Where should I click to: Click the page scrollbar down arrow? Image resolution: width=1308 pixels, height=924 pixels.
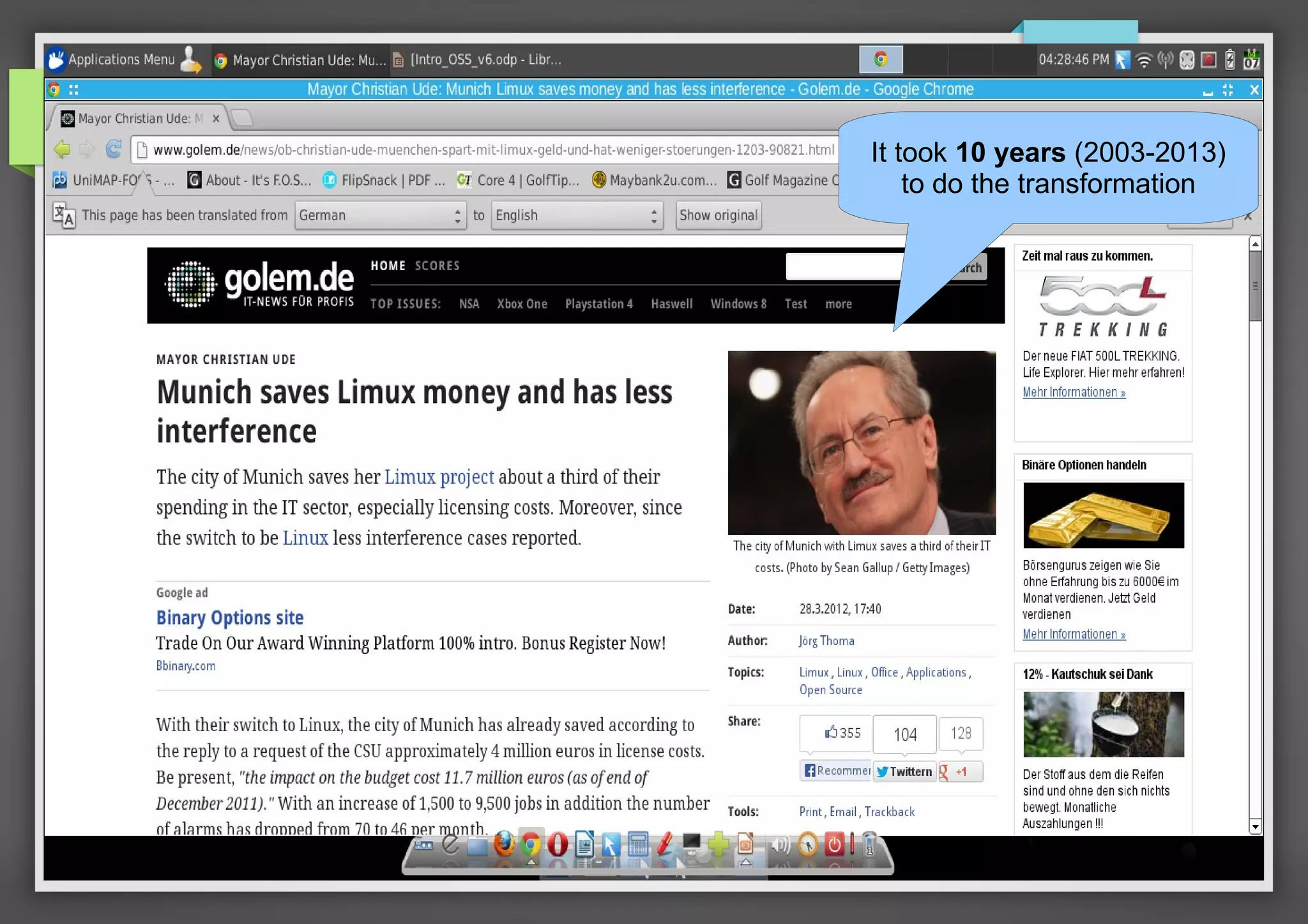point(1255,826)
